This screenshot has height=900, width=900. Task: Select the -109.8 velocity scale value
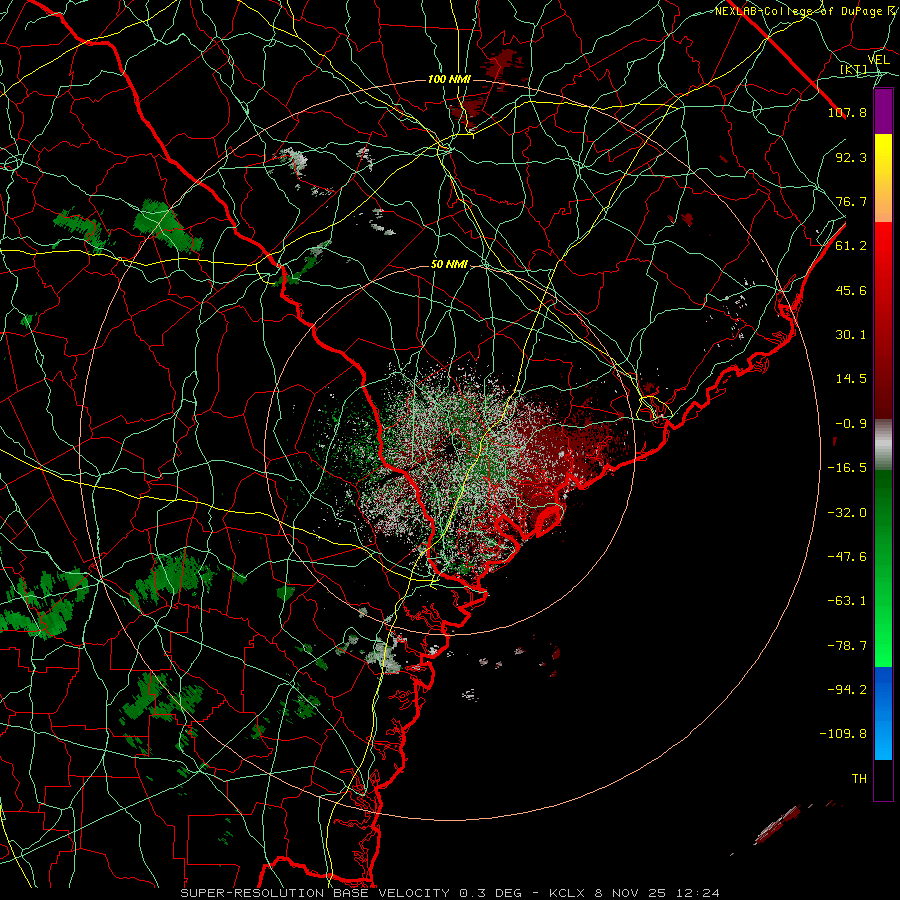click(843, 734)
